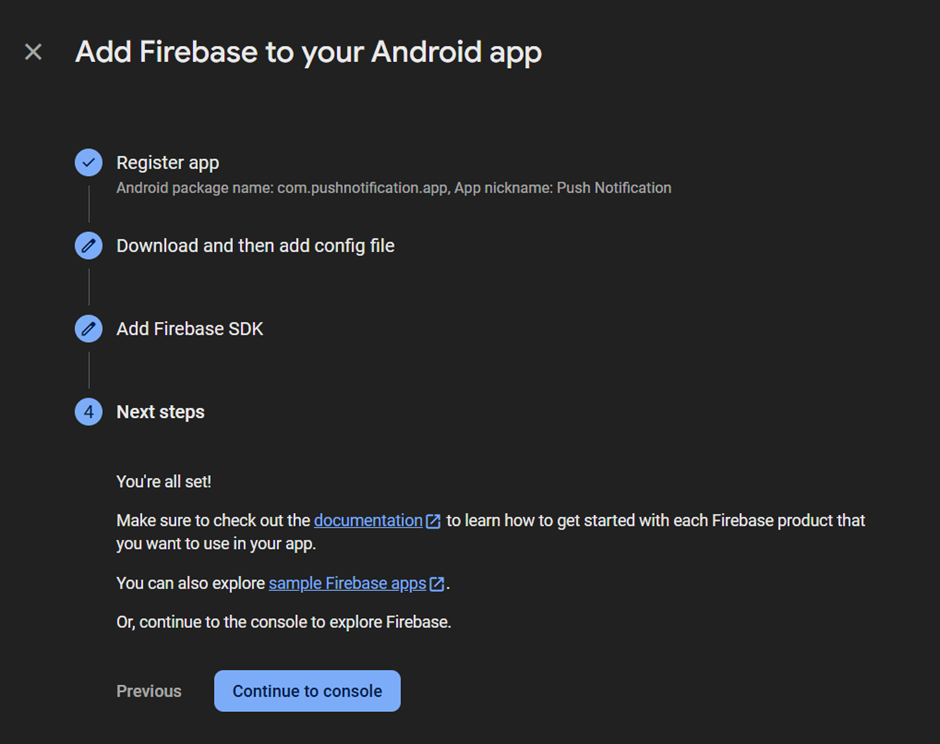The width and height of the screenshot is (940, 744).
Task: Click the pencil icon beside Add Firebase SDK
Action: coord(89,329)
